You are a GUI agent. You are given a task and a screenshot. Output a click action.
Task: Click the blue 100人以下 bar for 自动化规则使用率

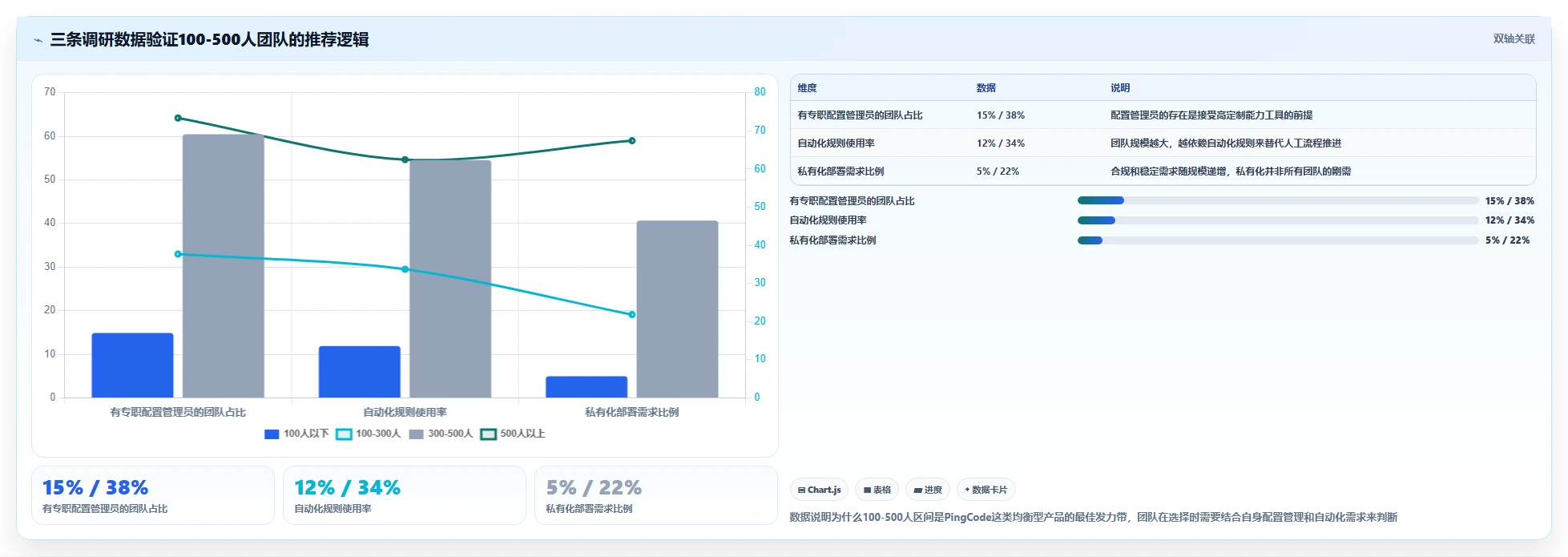click(359, 372)
